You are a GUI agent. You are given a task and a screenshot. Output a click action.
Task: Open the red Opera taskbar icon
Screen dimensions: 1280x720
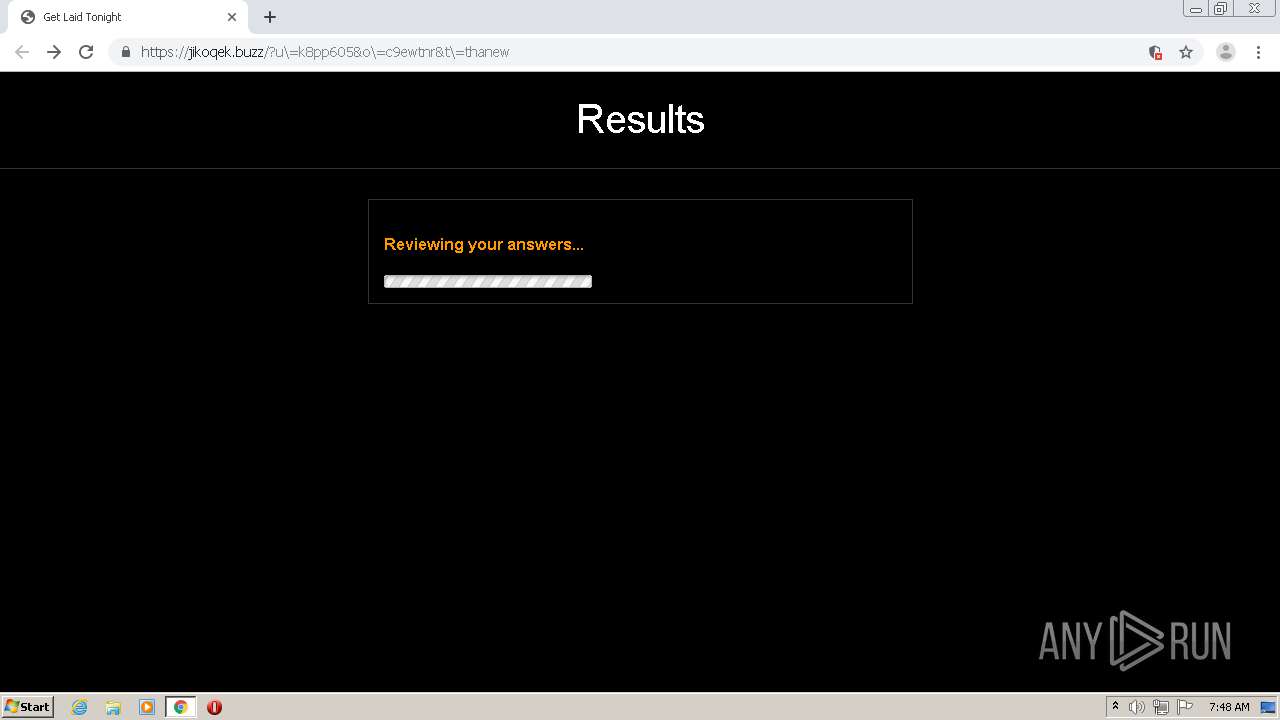[x=214, y=707]
